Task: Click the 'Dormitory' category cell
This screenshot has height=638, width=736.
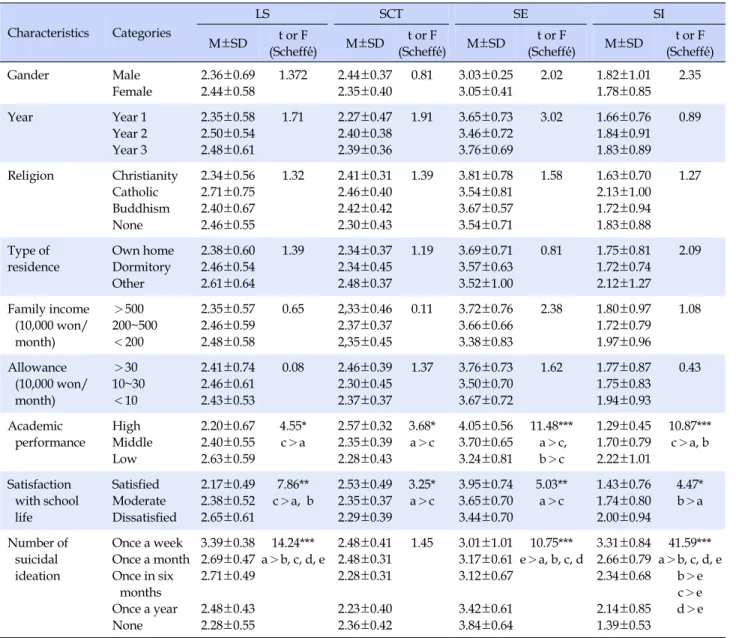Action: tap(141, 267)
